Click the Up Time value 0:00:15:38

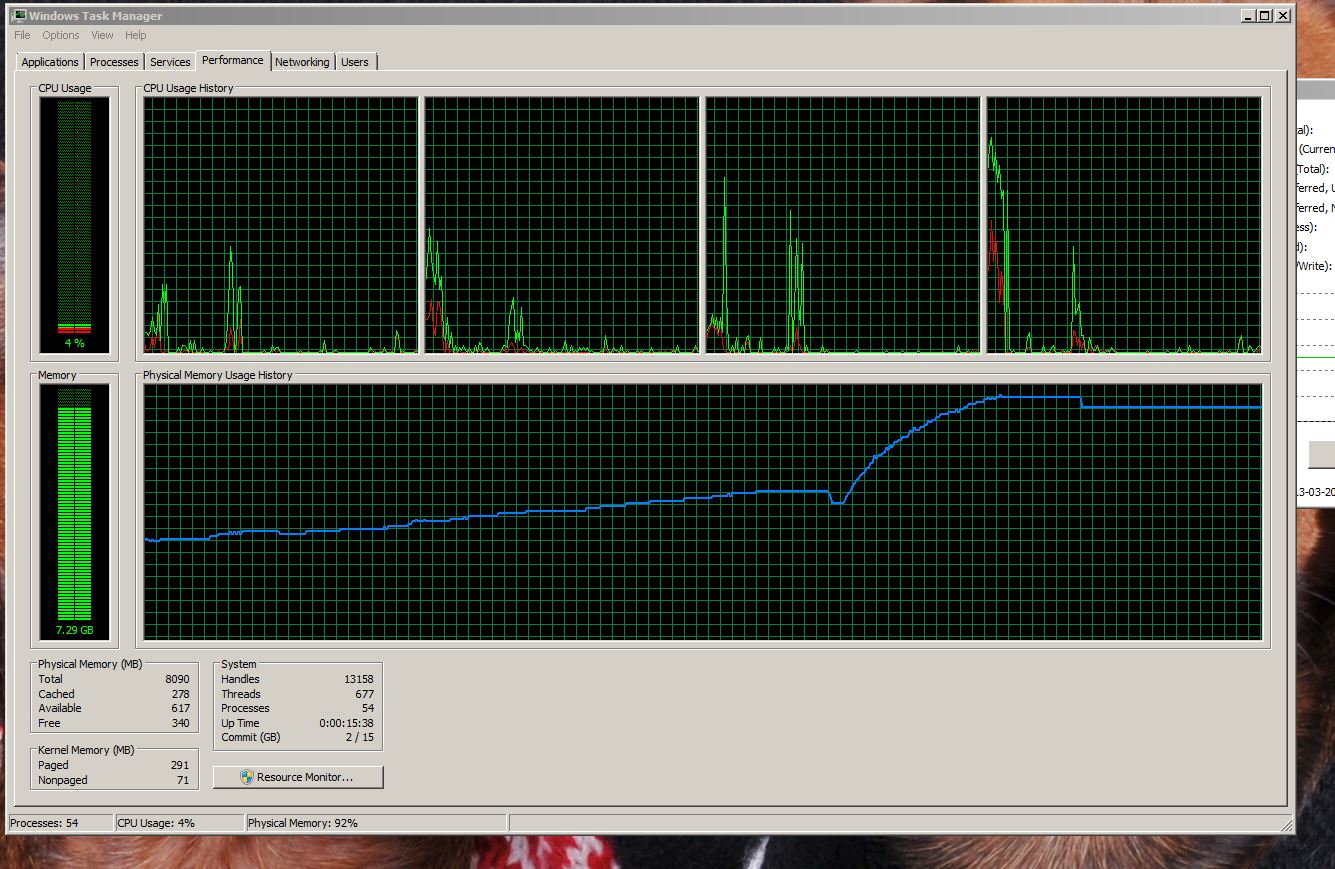click(347, 723)
